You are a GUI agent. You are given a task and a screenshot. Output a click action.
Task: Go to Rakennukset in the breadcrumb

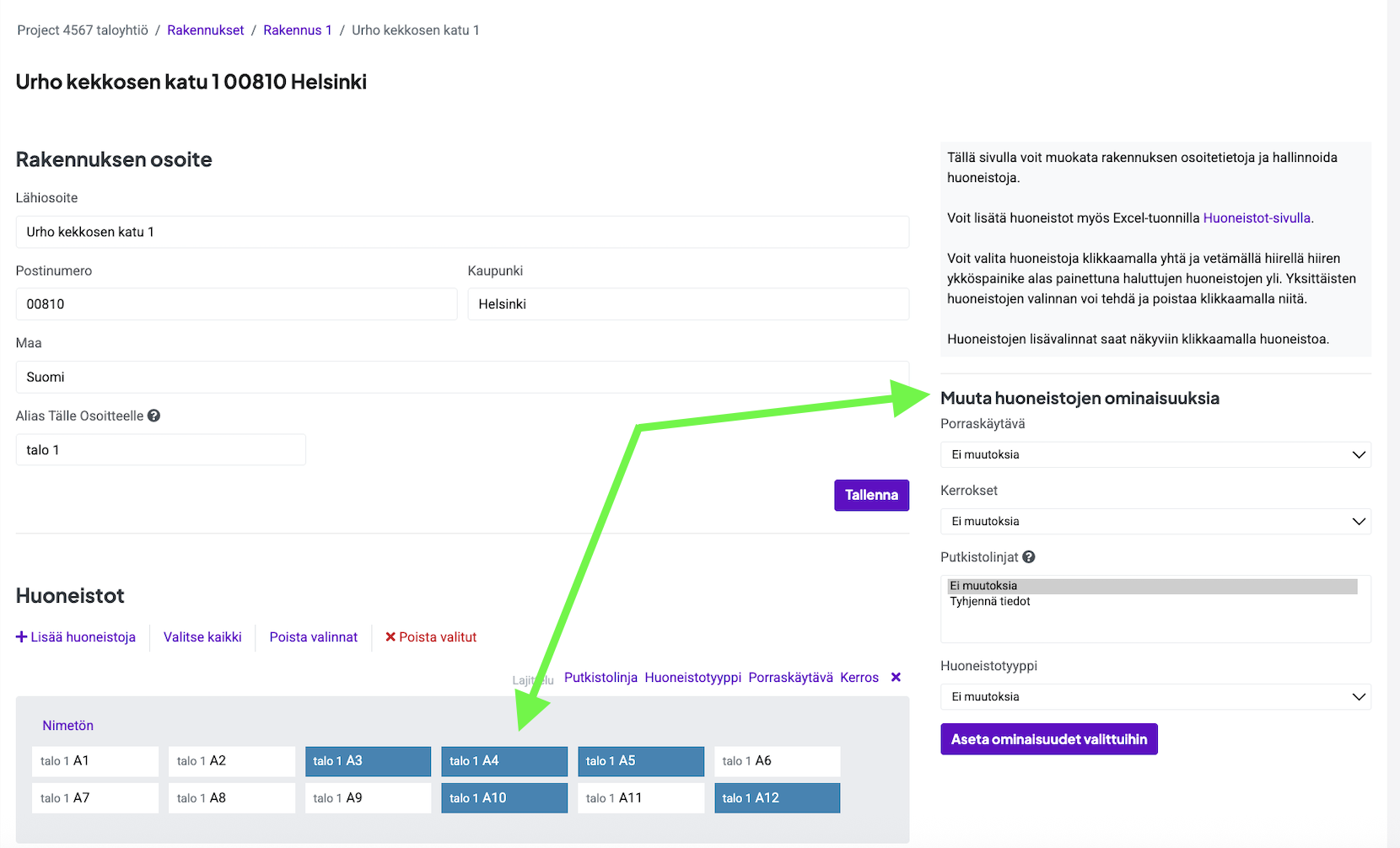[205, 30]
